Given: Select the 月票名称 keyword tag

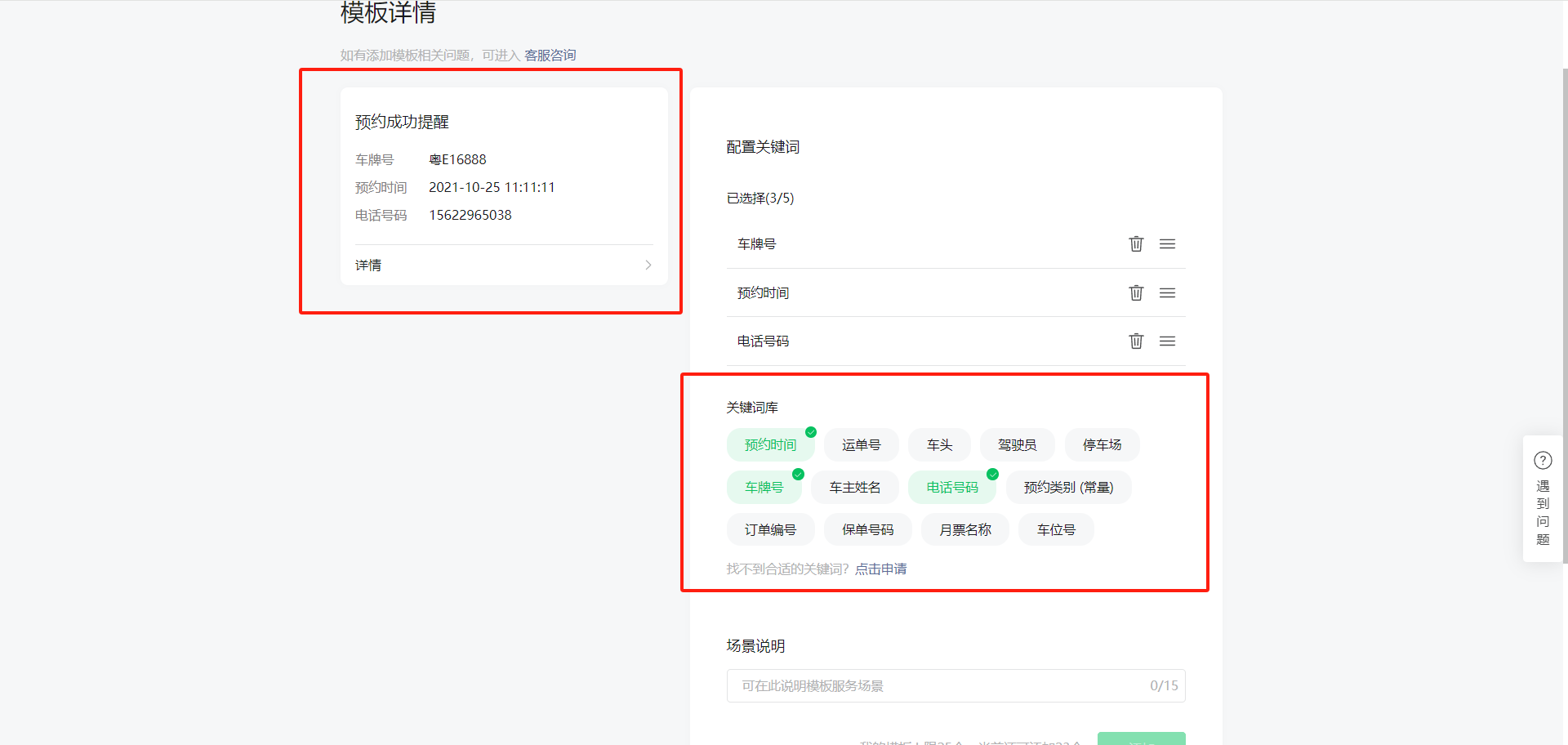Looking at the screenshot, I should (965, 530).
